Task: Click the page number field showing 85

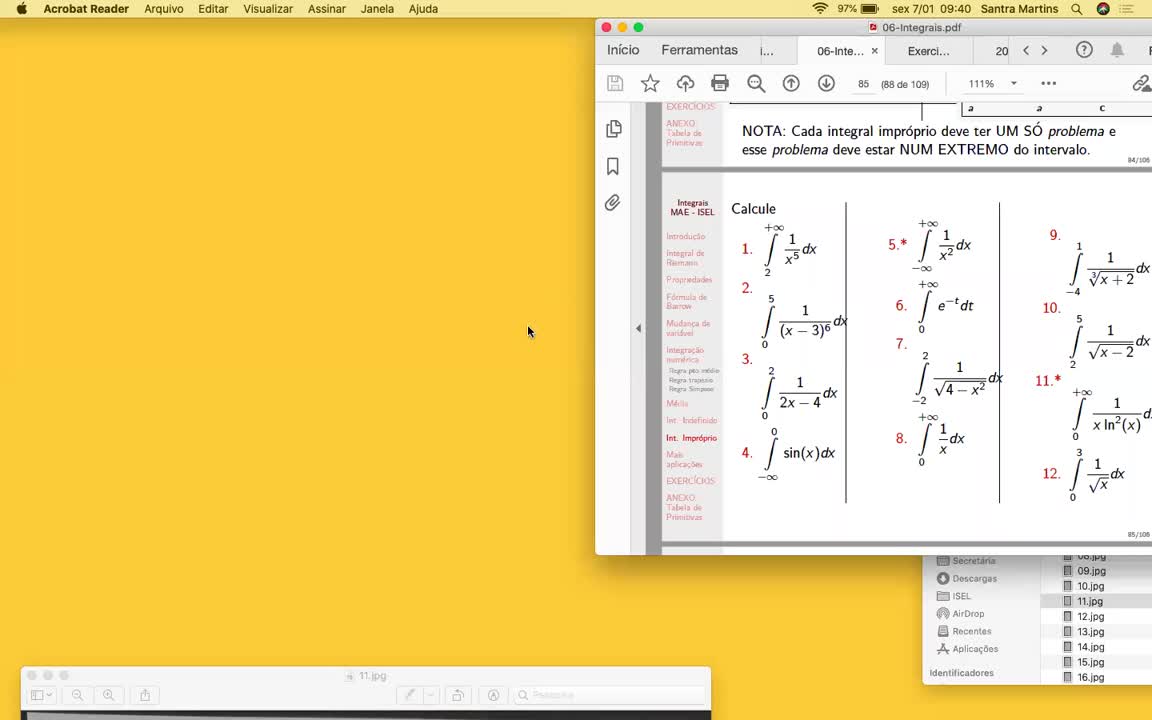Action: 863,84
